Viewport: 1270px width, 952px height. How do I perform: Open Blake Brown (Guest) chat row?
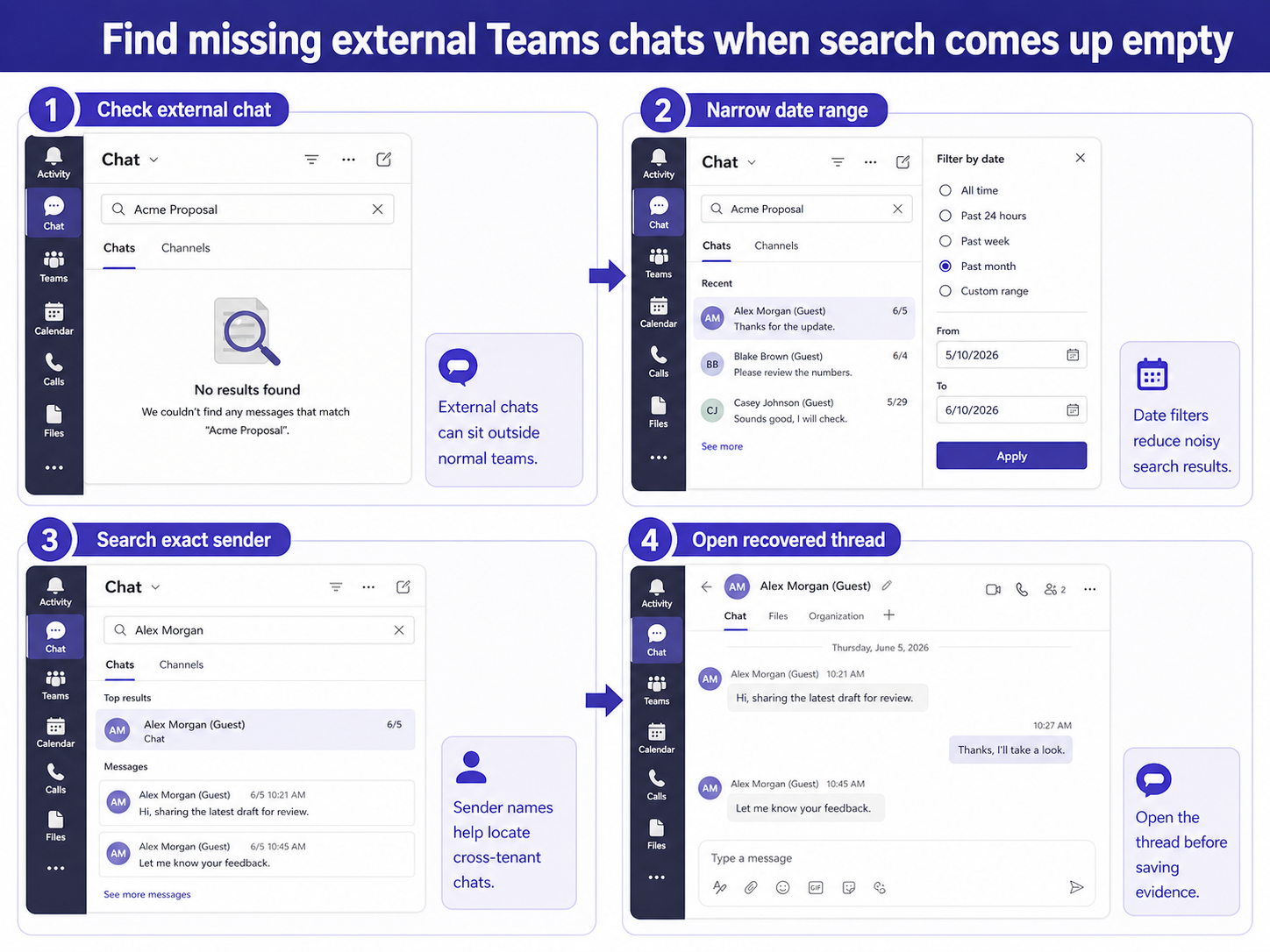point(803,364)
